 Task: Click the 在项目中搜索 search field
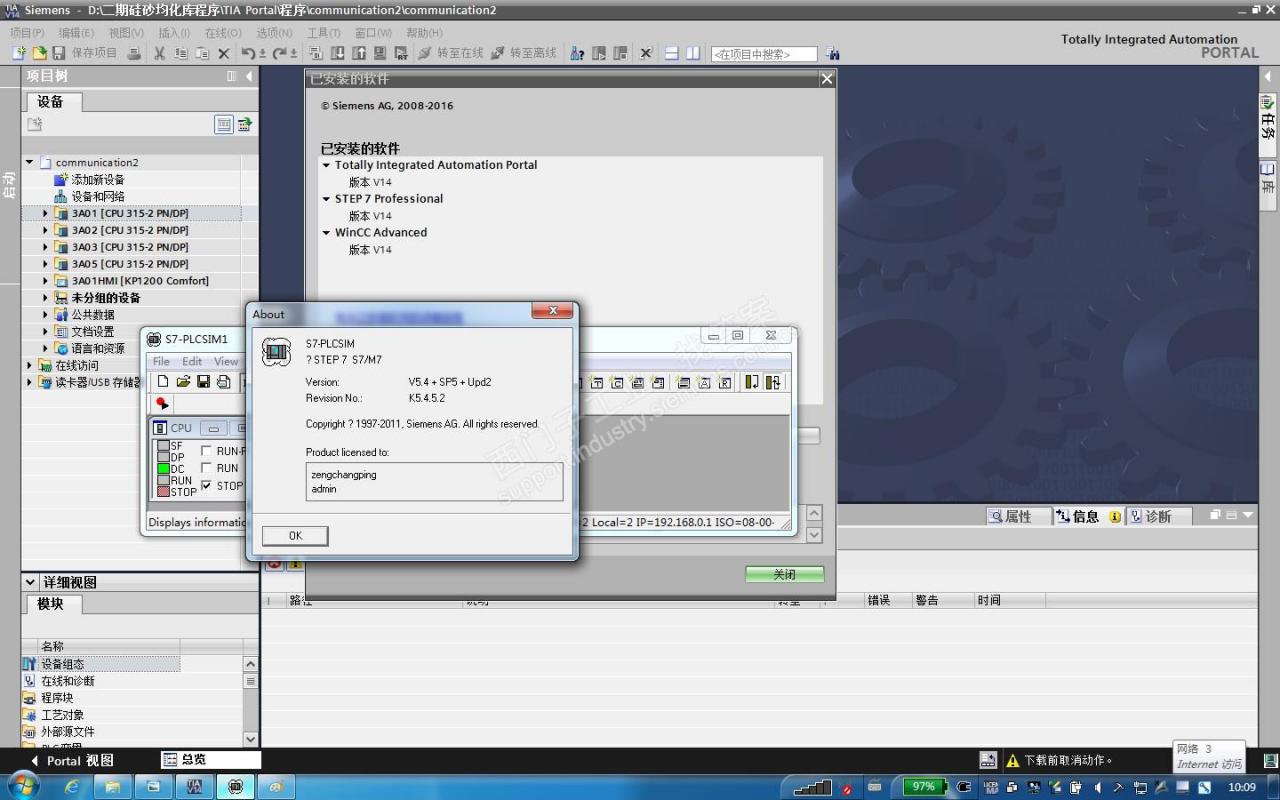click(764, 54)
